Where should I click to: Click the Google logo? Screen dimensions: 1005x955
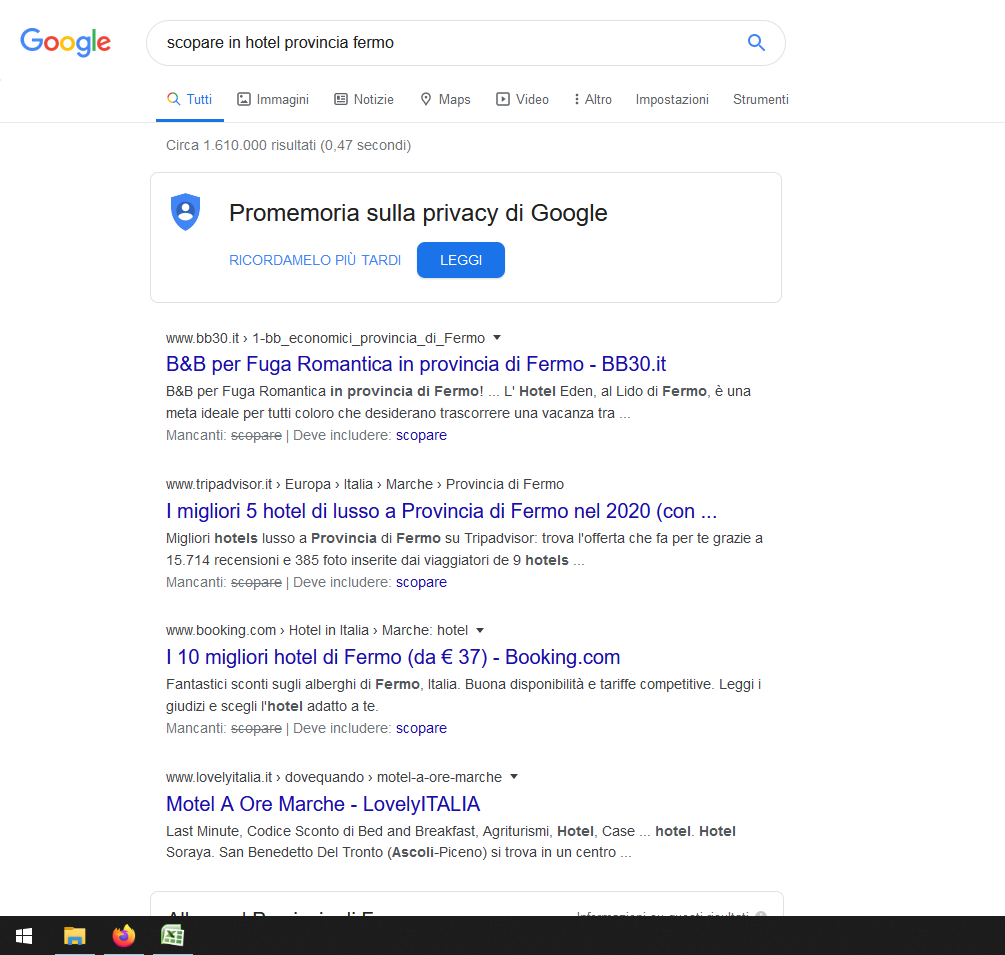pyautogui.click(x=65, y=42)
